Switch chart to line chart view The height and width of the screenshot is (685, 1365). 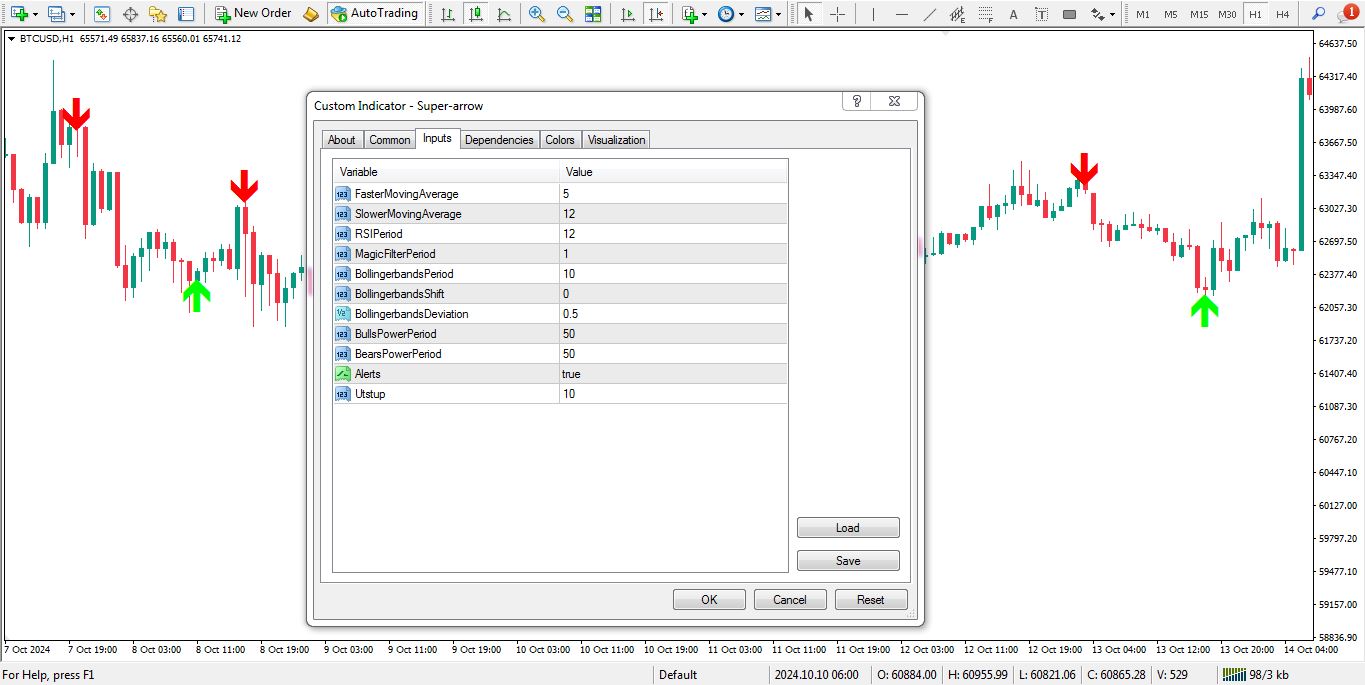[504, 14]
